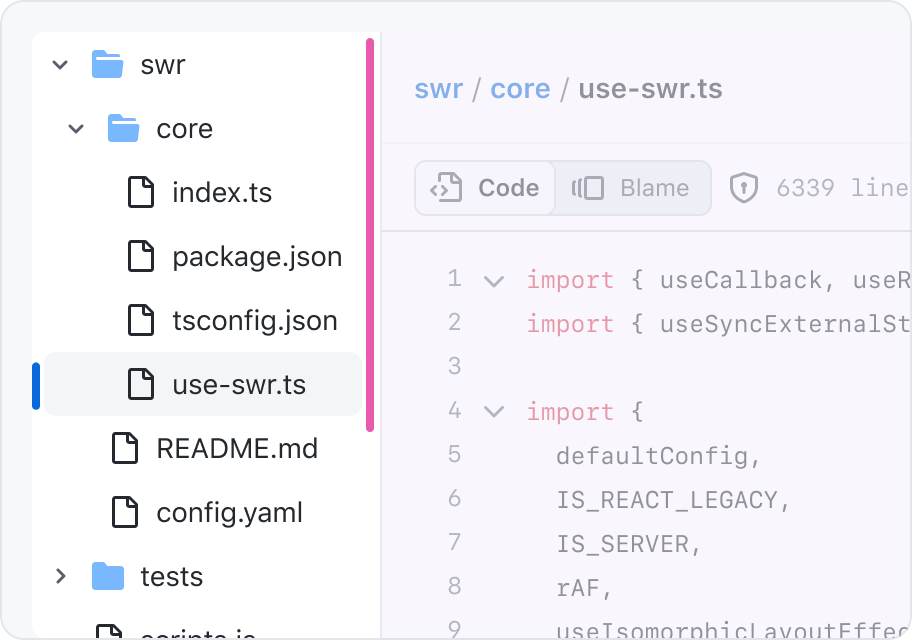The width and height of the screenshot is (912, 640).
Task: Select use-swr.ts in the file tree
Action: [203, 384]
